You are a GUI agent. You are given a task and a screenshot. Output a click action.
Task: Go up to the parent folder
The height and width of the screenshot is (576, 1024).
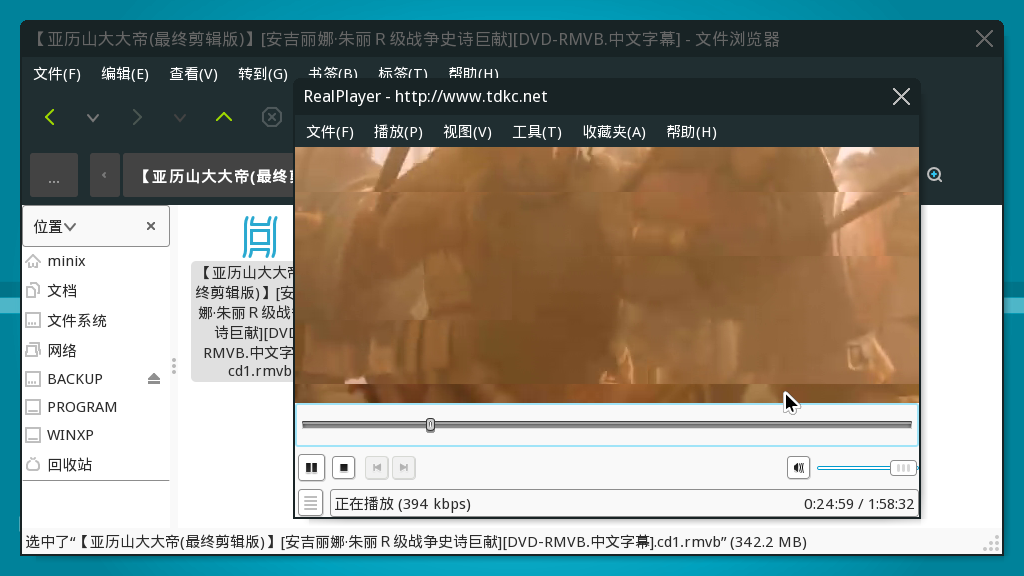tap(224, 117)
